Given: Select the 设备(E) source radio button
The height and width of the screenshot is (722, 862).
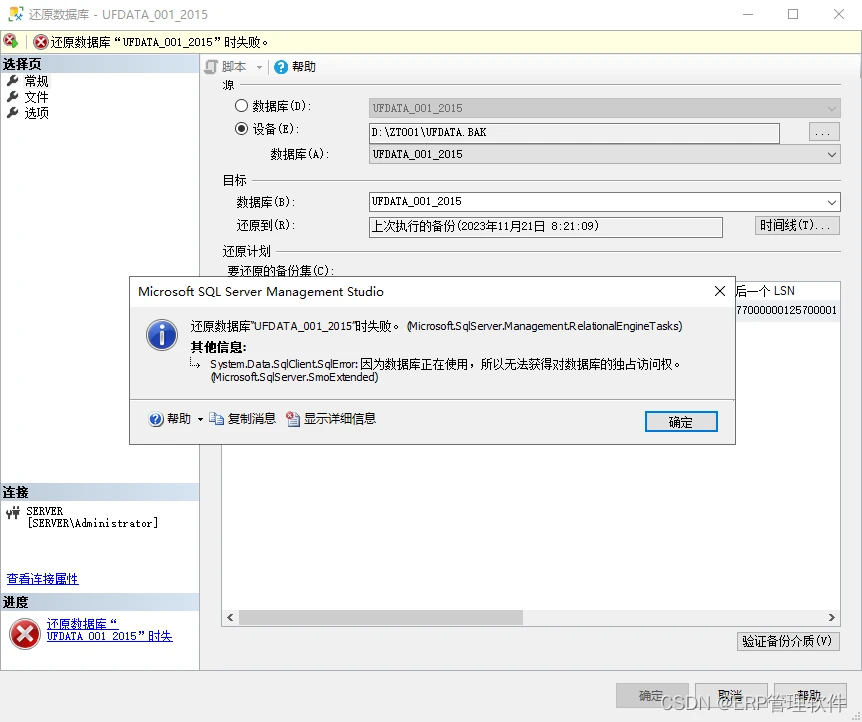Looking at the screenshot, I should coord(241,129).
